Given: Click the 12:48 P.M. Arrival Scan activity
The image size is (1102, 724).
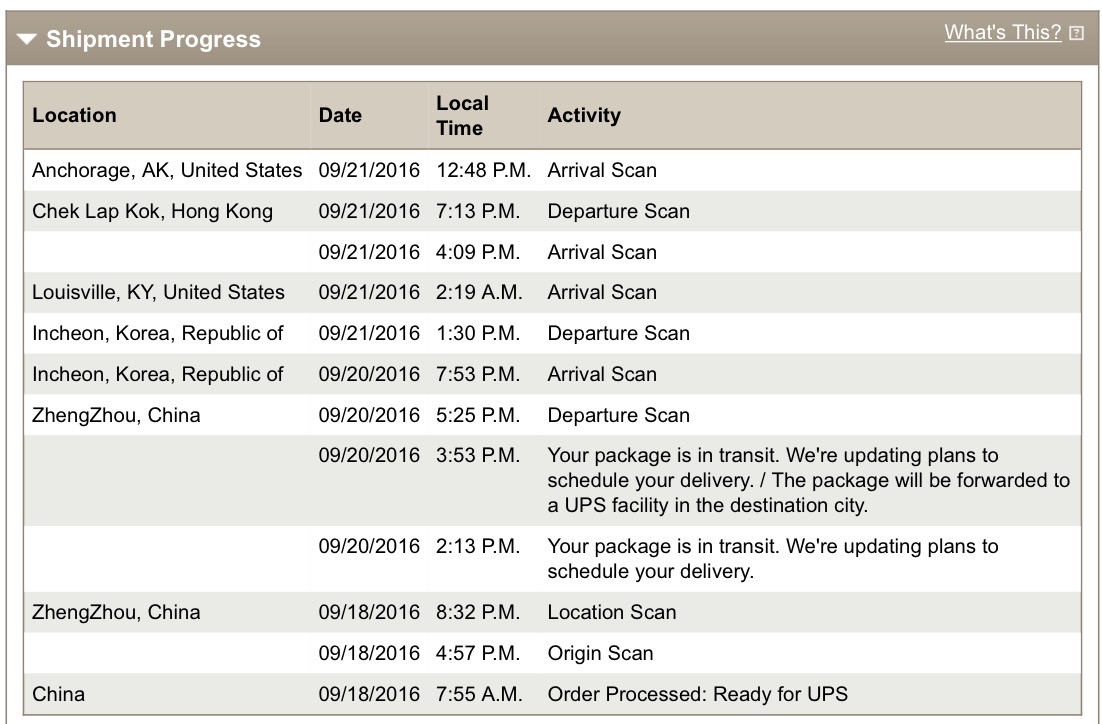Looking at the screenshot, I should 602,170.
